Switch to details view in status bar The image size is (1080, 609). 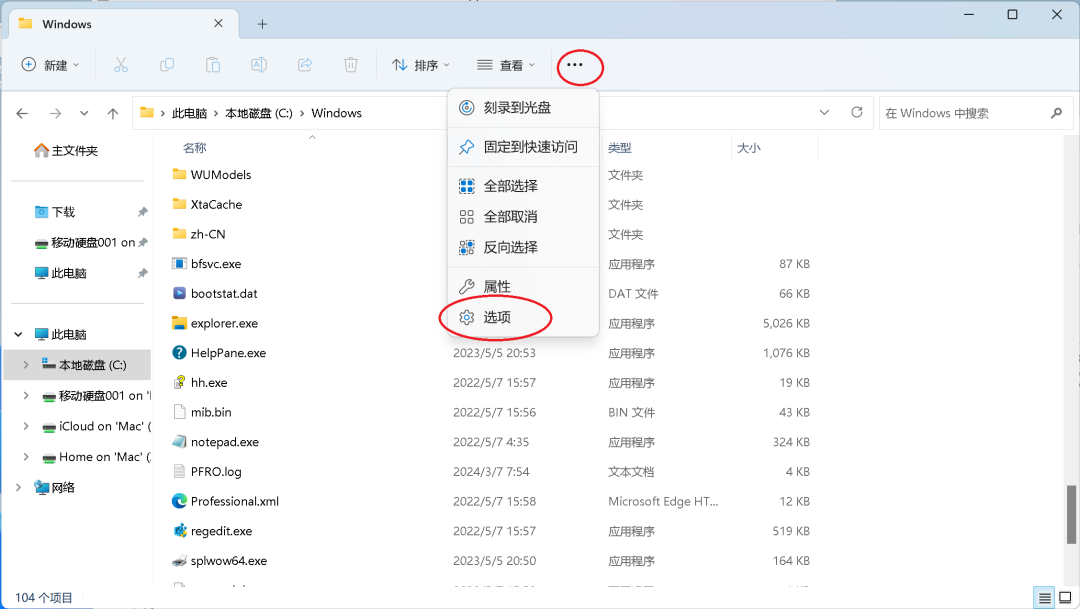[1045, 597]
